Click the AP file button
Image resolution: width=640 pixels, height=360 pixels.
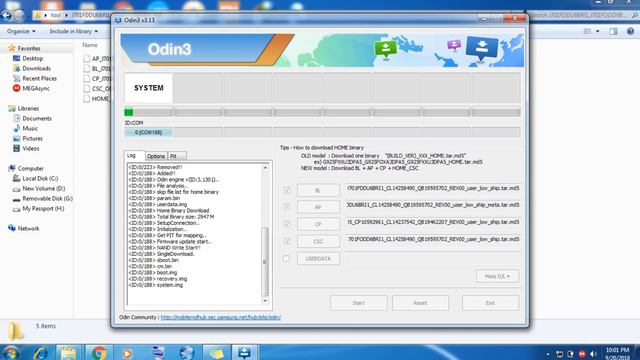tap(318, 207)
